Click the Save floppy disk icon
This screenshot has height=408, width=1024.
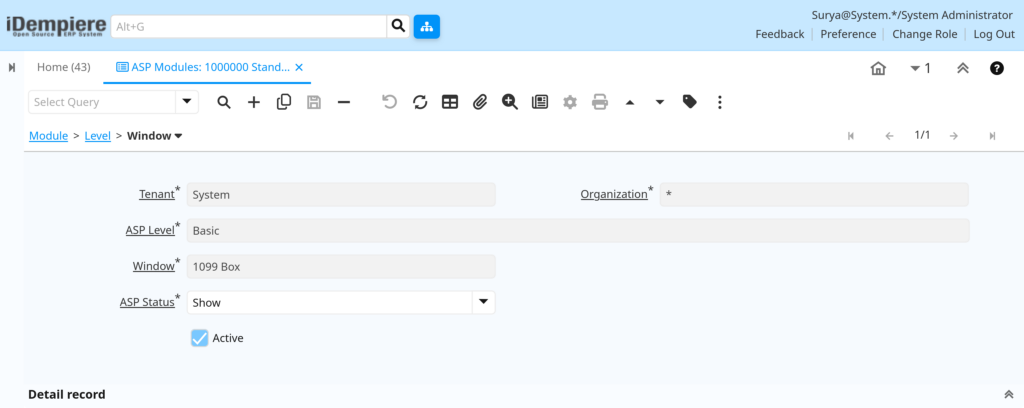[314, 102]
